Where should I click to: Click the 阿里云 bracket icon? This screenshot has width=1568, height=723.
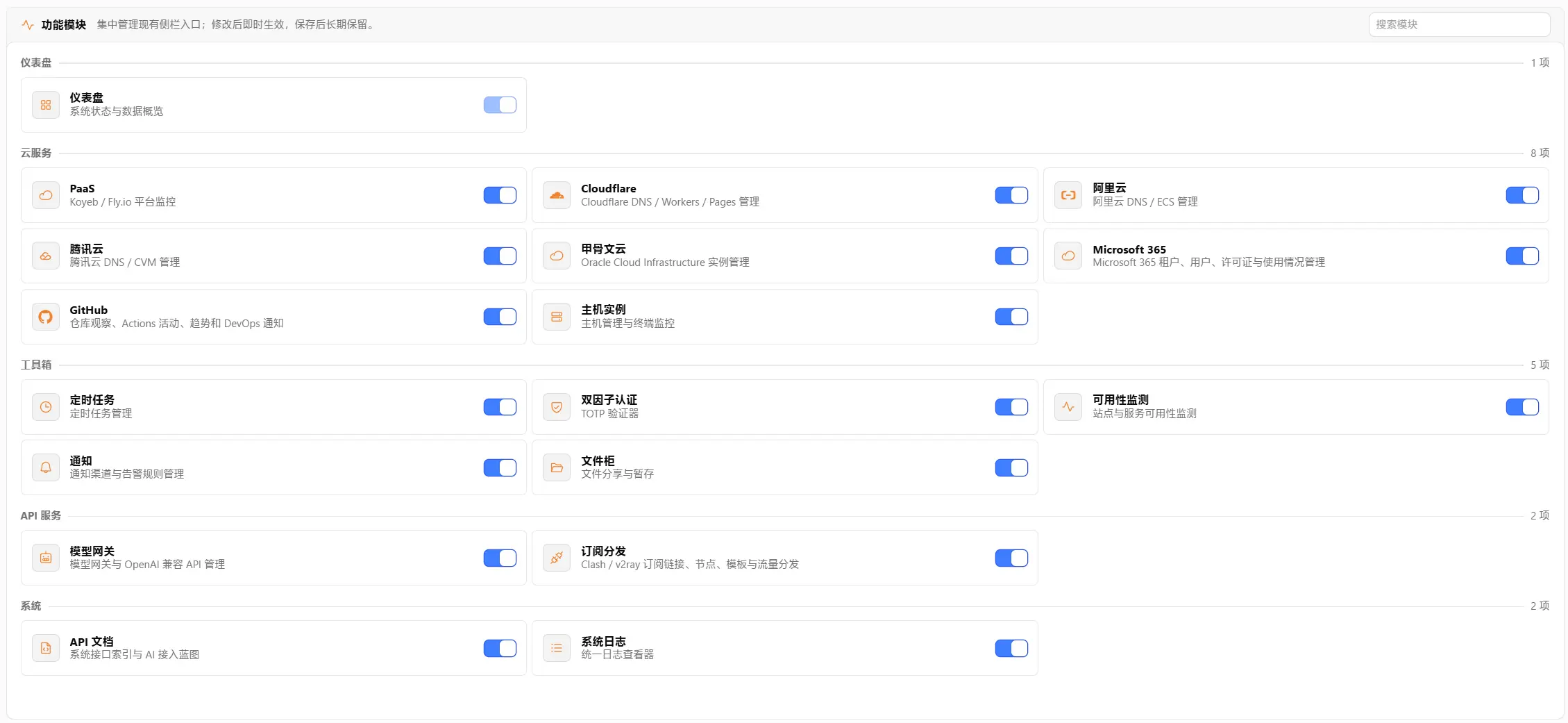[1068, 195]
